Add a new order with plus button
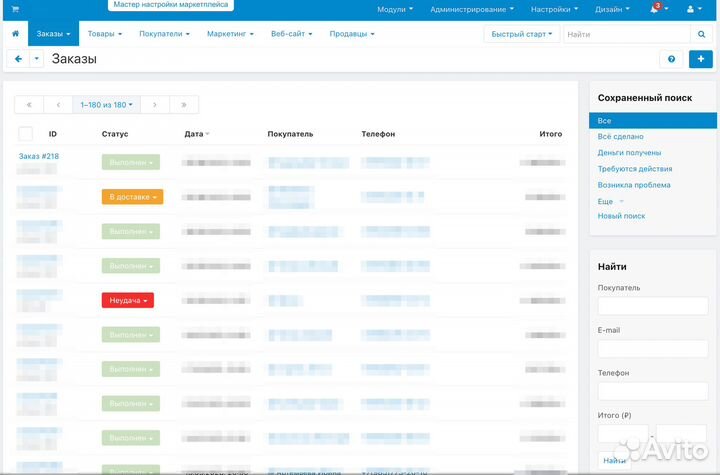 click(701, 59)
